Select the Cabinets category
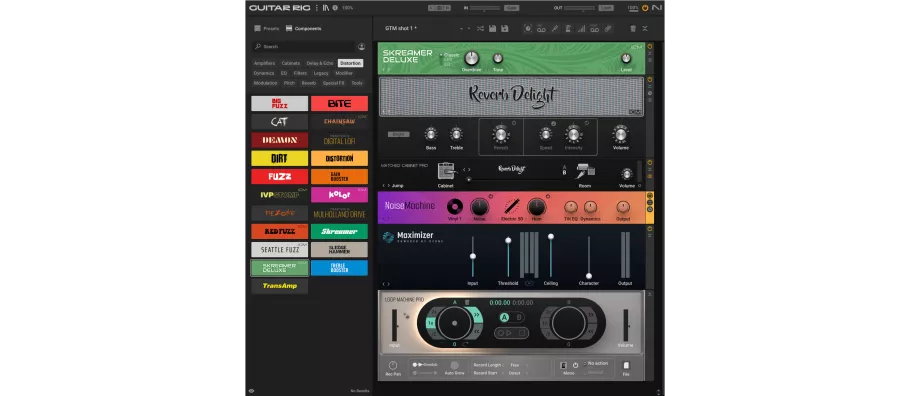The height and width of the screenshot is (396, 910). coord(291,63)
